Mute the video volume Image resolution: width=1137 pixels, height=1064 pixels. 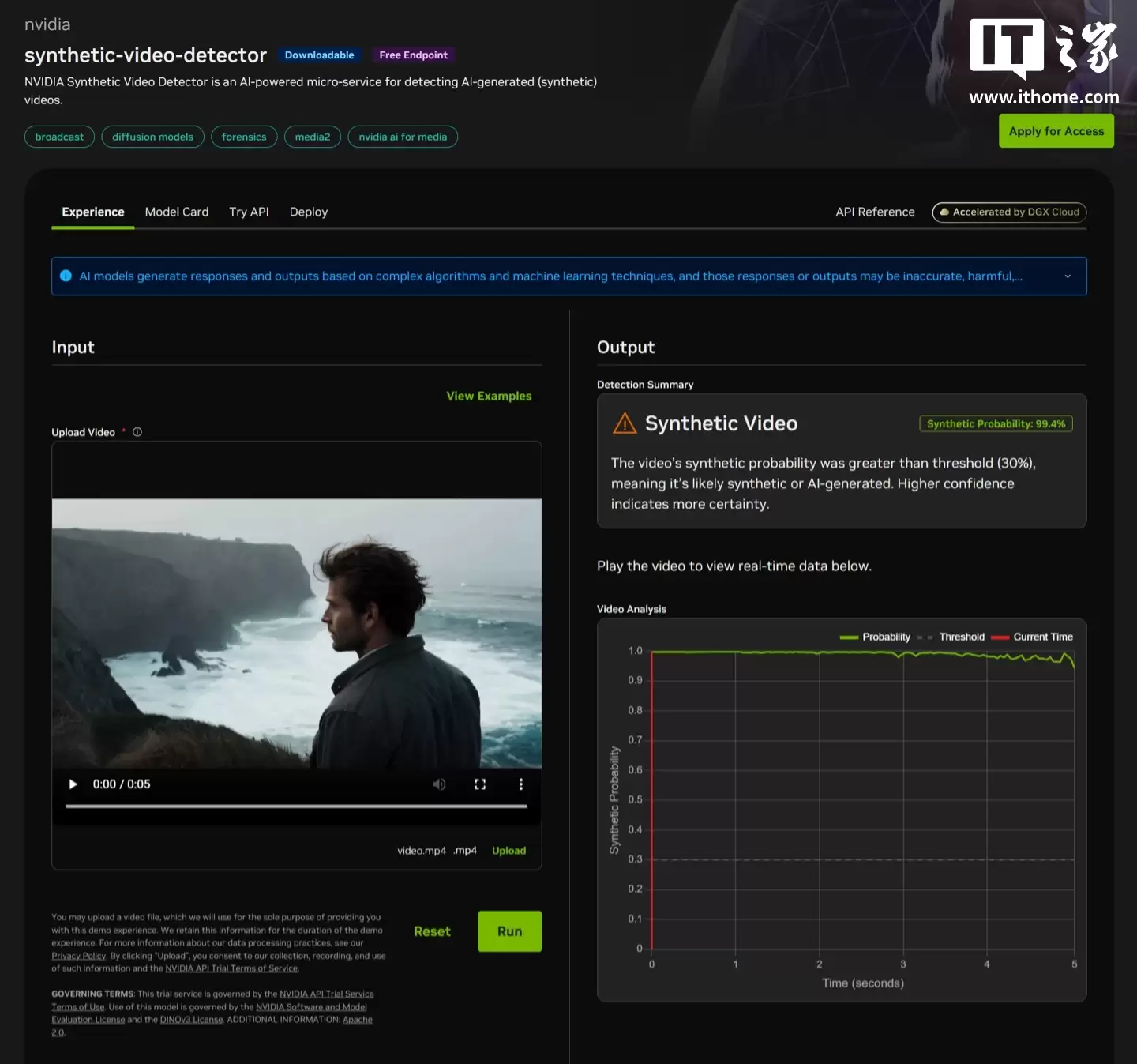pos(439,784)
